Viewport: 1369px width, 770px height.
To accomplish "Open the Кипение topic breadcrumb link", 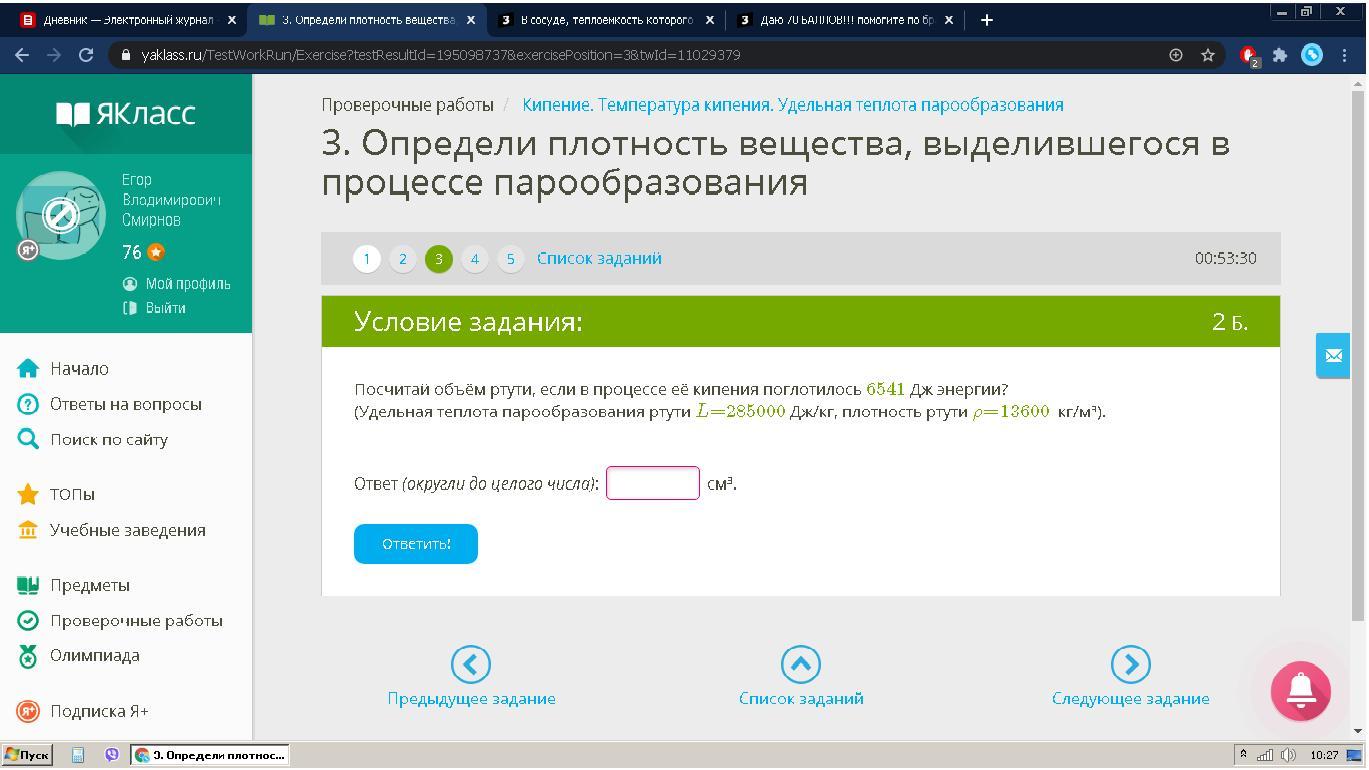I will click(793, 105).
